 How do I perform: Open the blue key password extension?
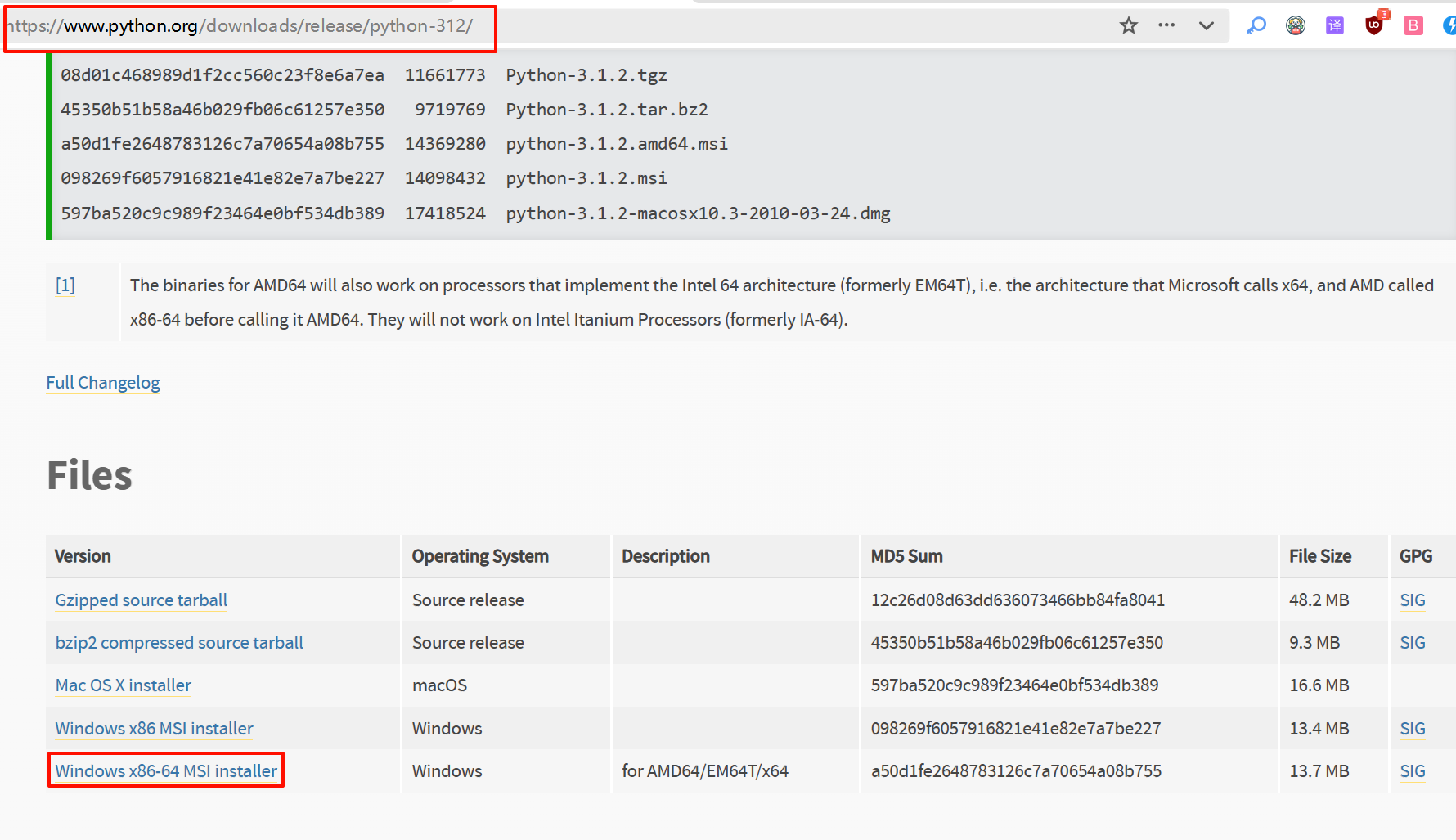coord(1256,25)
